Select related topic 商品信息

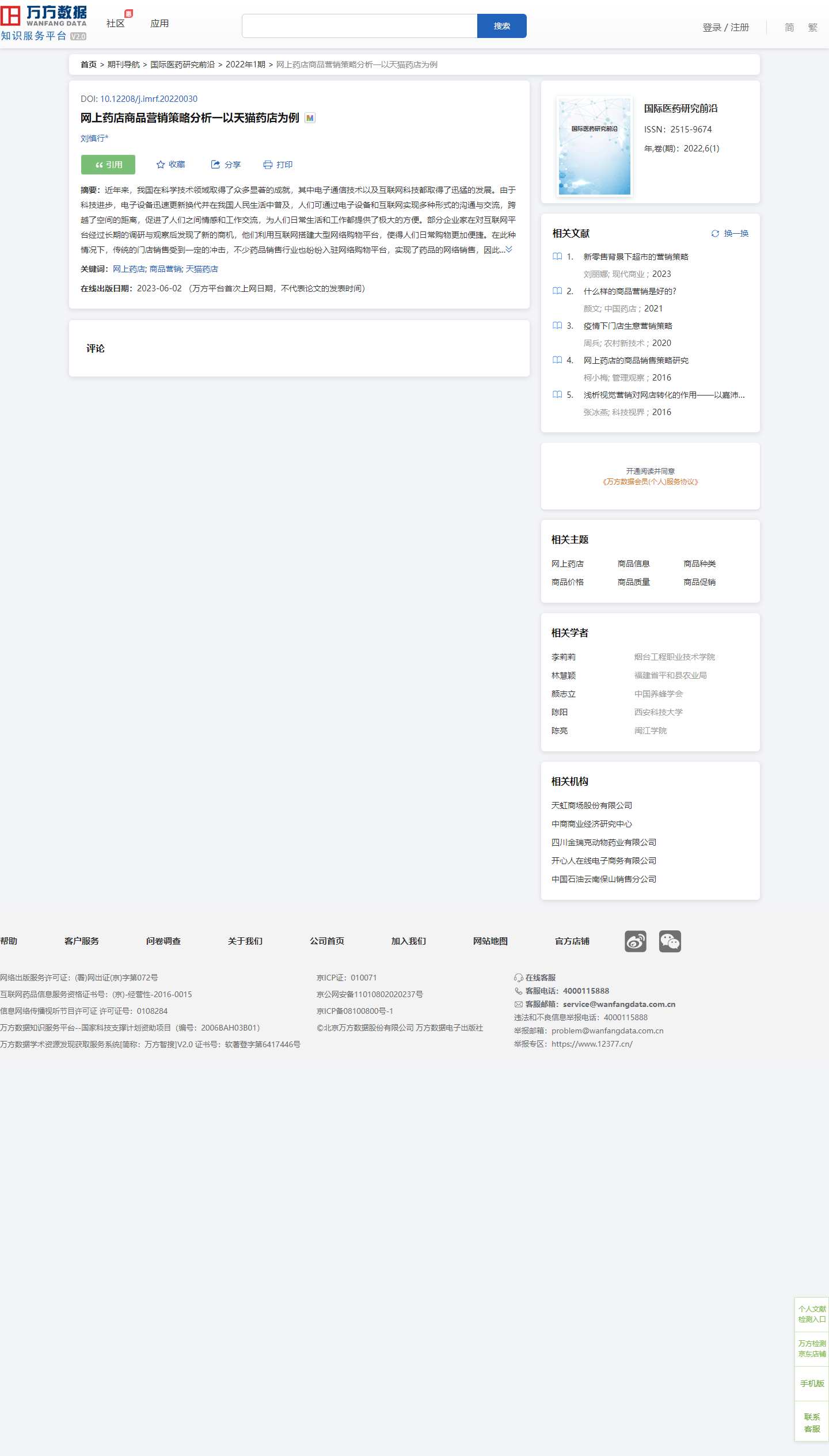[634, 564]
